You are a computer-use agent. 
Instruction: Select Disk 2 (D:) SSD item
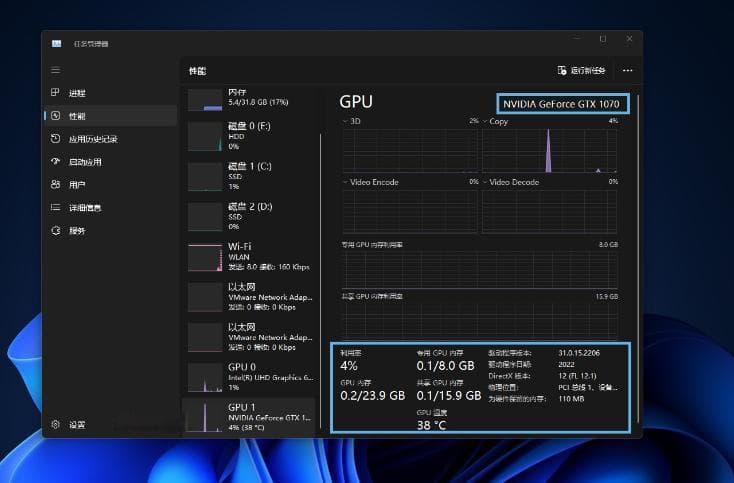250,216
